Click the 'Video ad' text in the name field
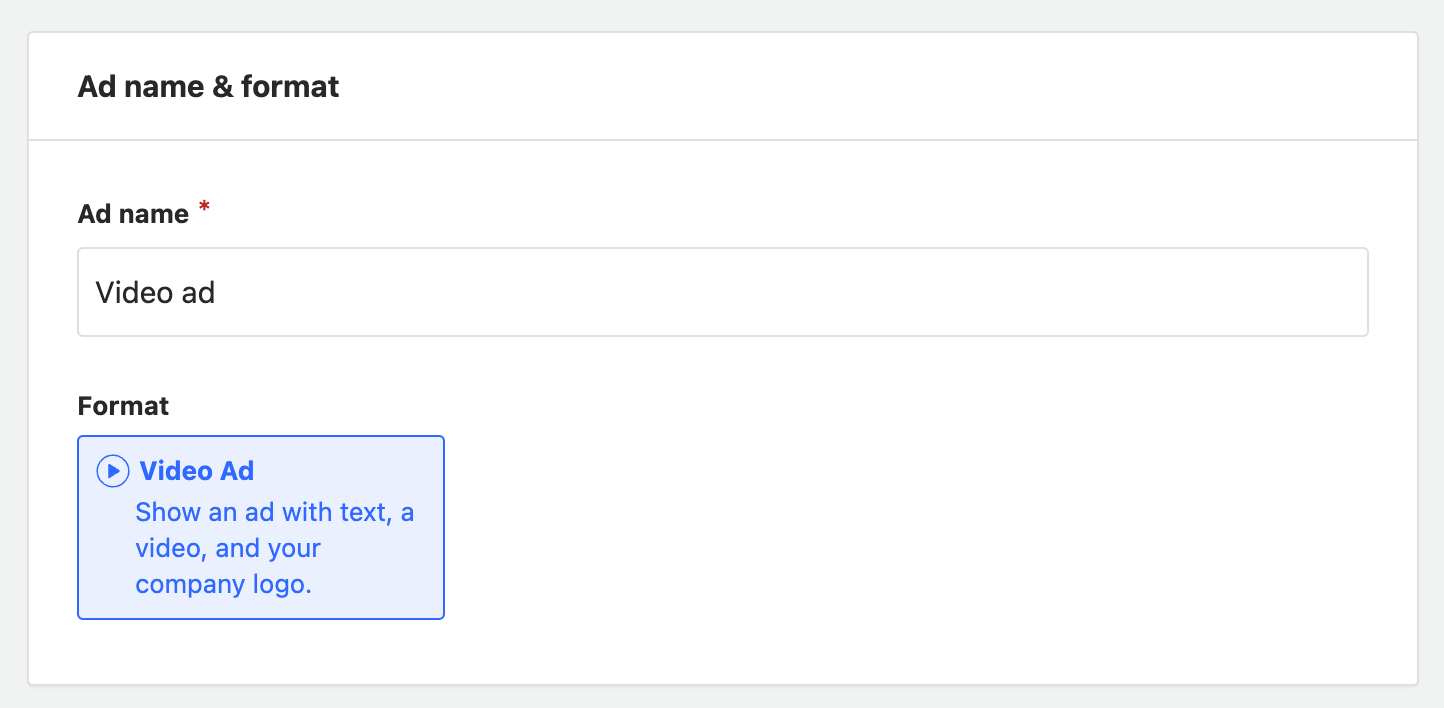Image resolution: width=1444 pixels, height=708 pixels. pos(155,292)
